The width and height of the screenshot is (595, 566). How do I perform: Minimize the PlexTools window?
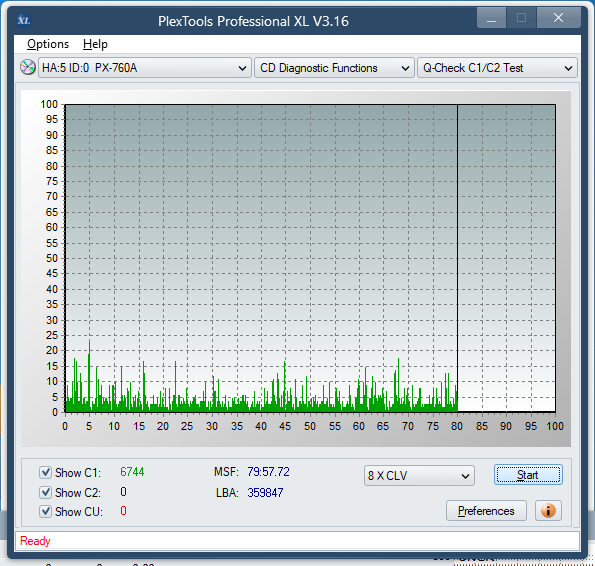pyautogui.click(x=491, y=18)
